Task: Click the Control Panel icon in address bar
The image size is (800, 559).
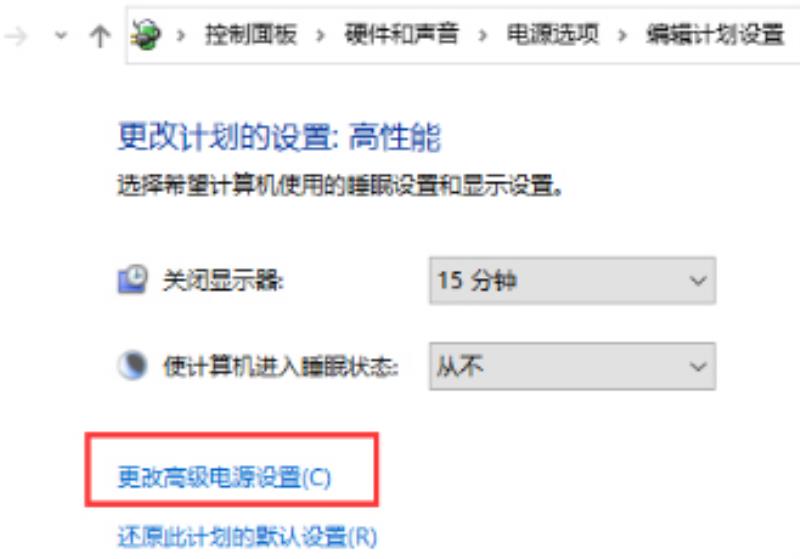Action: coord(146,34)
